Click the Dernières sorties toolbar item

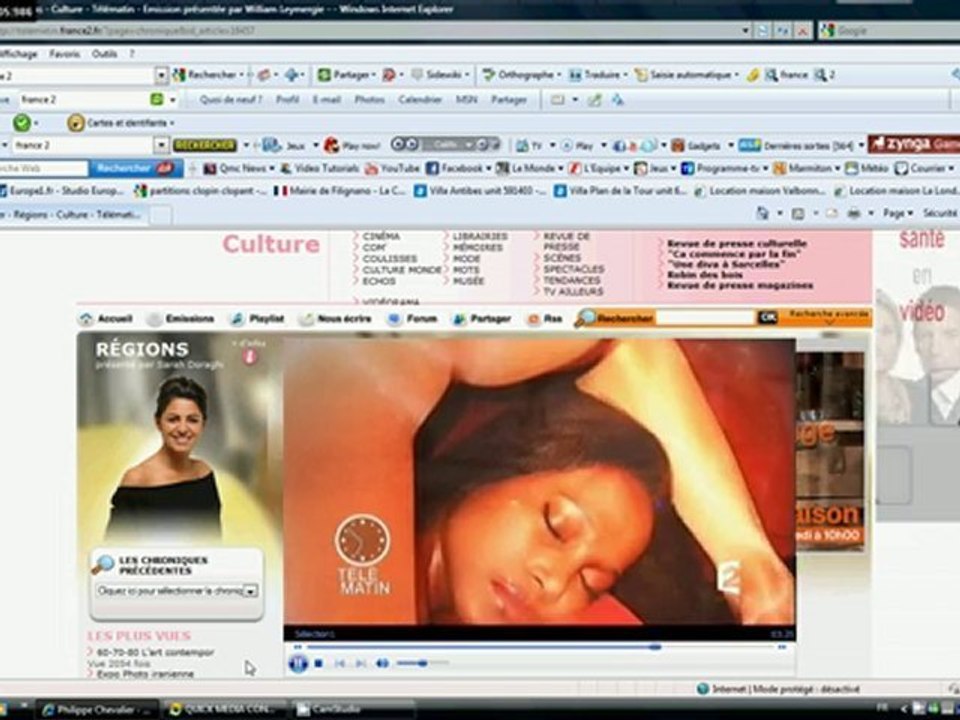(799, 145)
